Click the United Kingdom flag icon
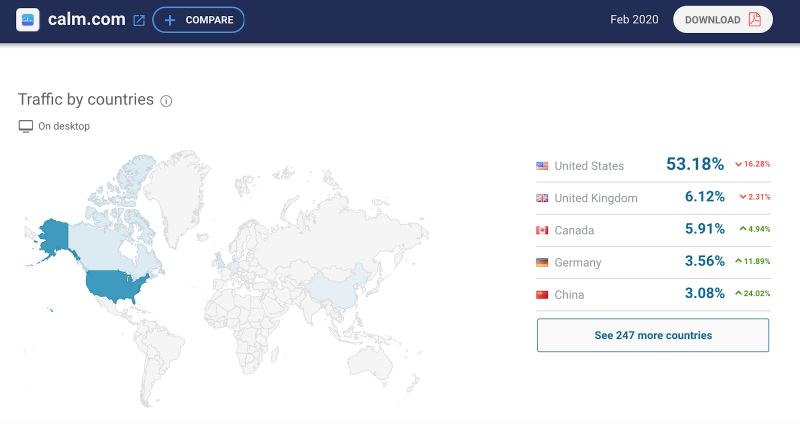The height and width of the screenshot is (424, 800). (x=542, y=198)
